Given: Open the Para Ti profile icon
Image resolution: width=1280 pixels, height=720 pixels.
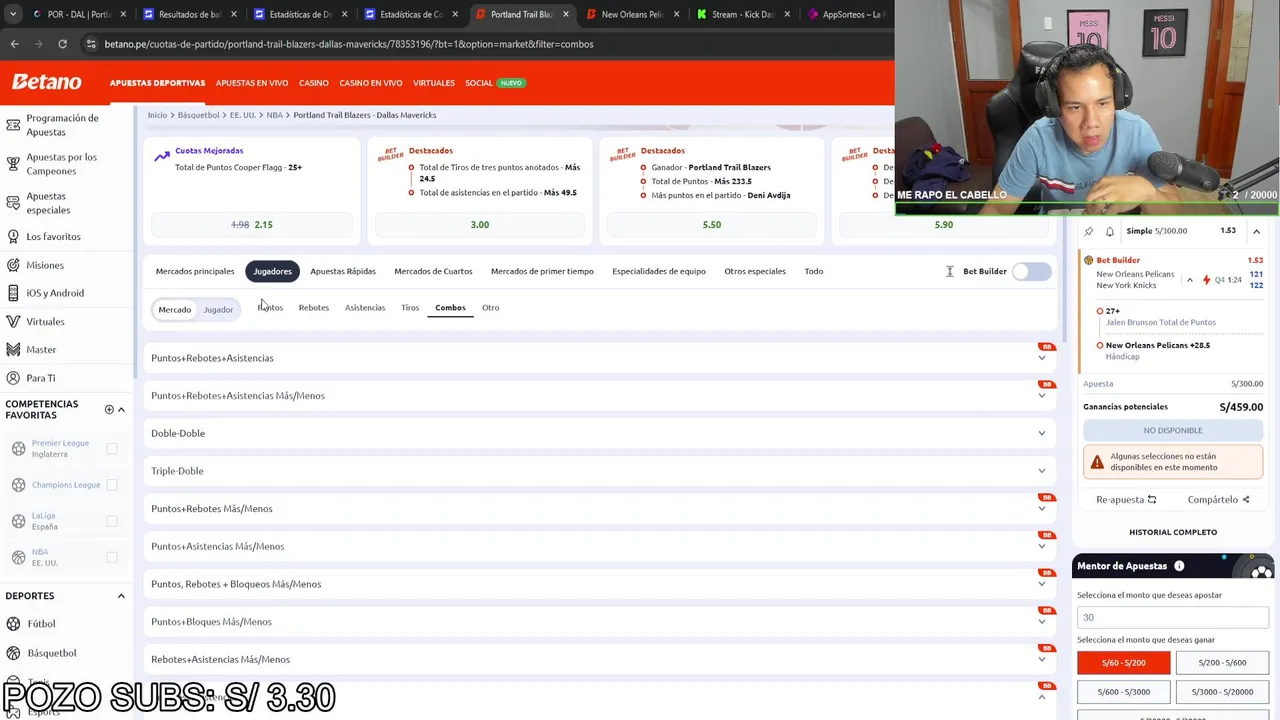Looking at the screenshot, I should pos(13,378).
